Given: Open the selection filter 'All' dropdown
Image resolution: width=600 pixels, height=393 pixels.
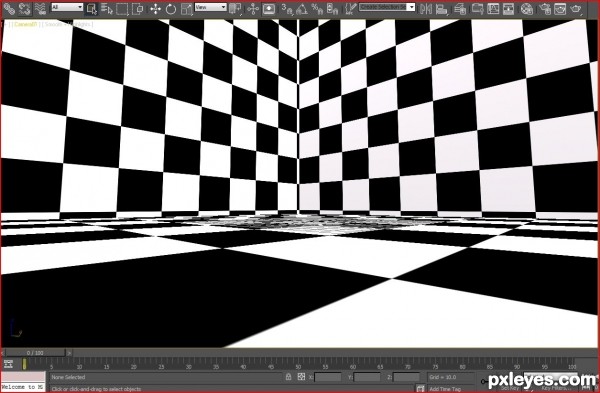Looking at the screenshot, I should (67, 7).
